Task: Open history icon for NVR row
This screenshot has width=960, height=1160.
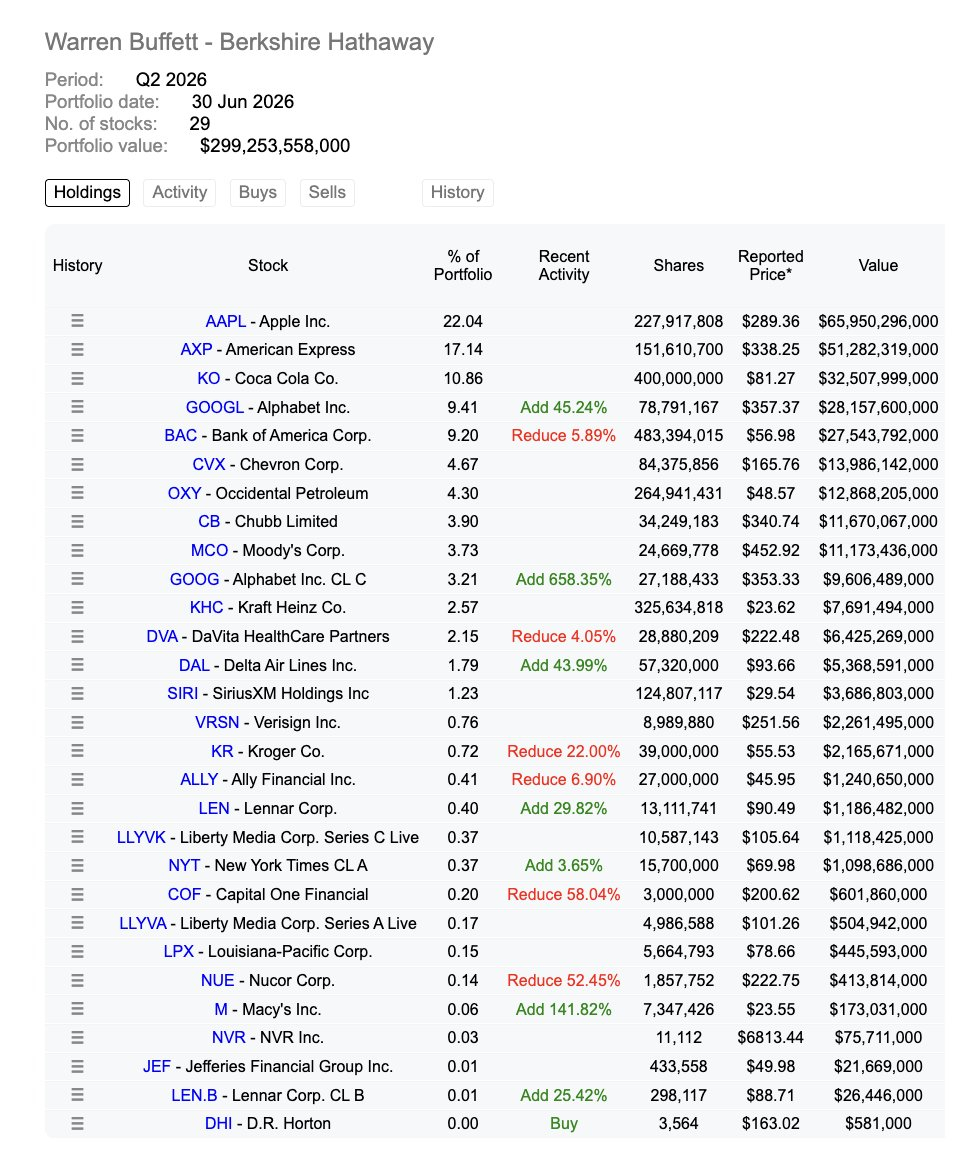Action: click(x=77, y=1038)
